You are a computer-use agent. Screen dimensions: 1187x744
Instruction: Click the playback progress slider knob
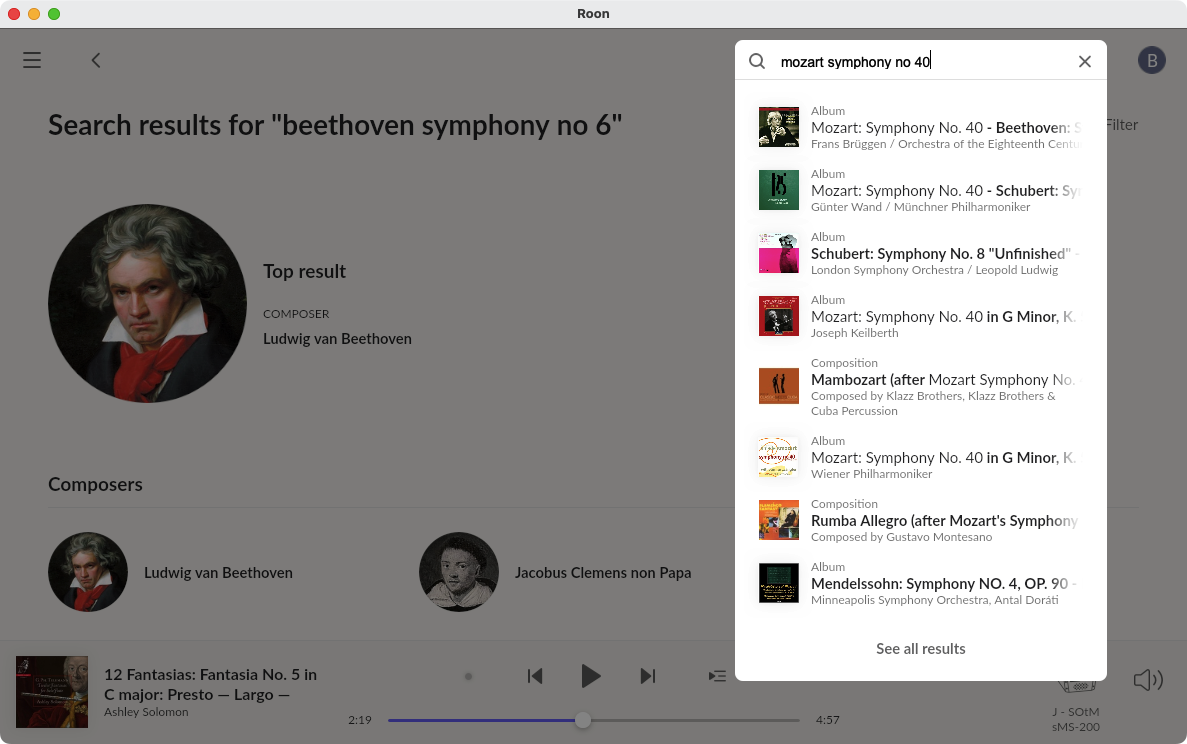[583, 720]
